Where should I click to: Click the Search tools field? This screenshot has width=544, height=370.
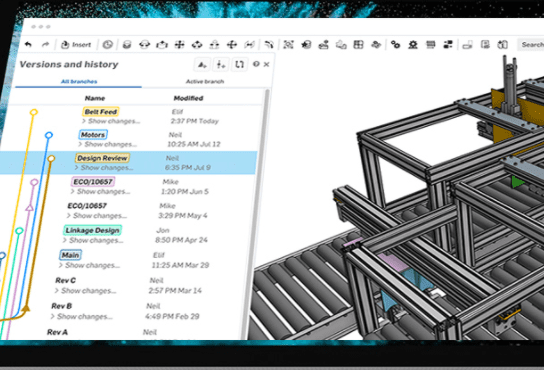531,44
